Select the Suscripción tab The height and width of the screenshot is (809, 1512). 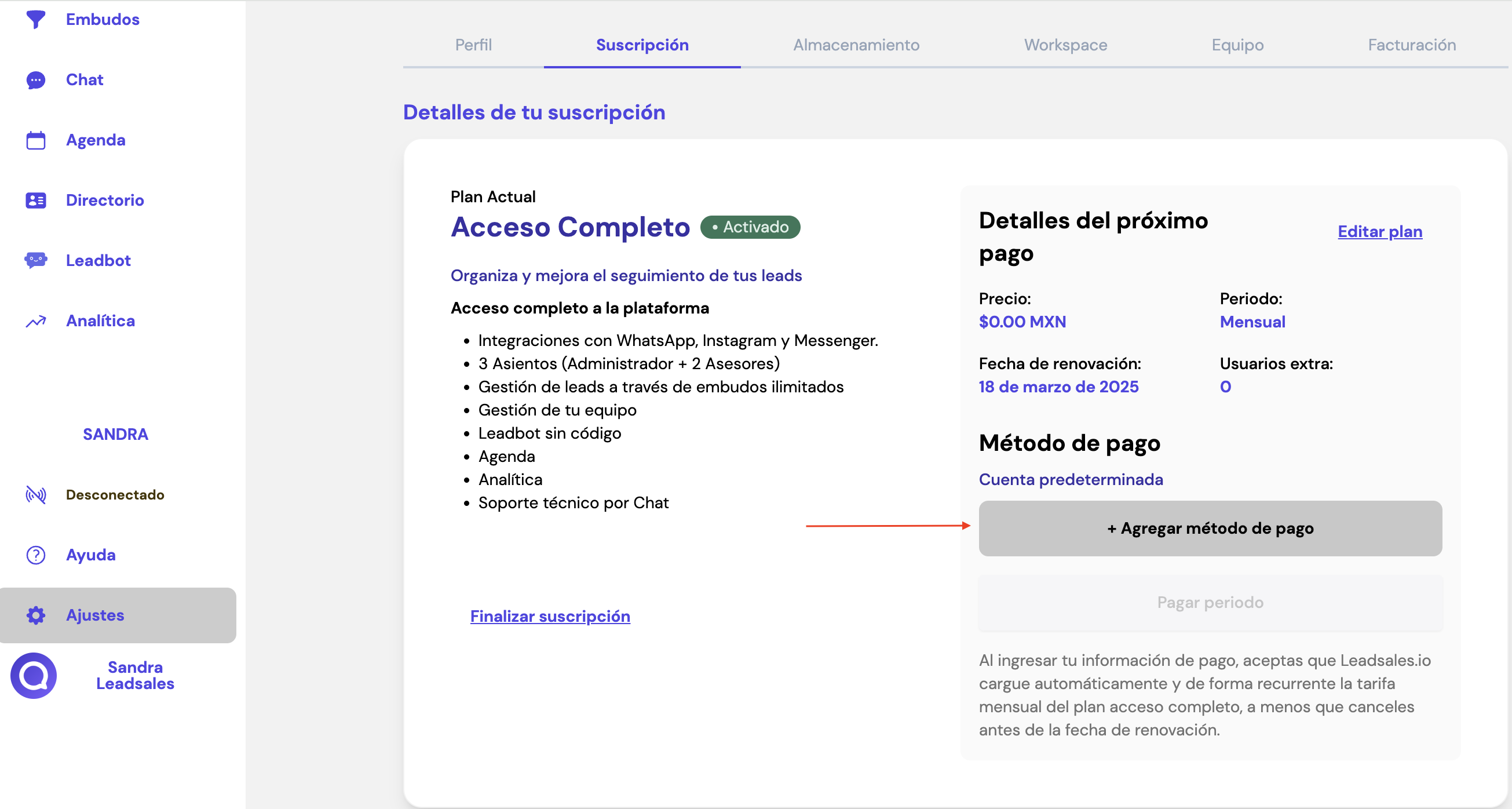tap(642, 45)
